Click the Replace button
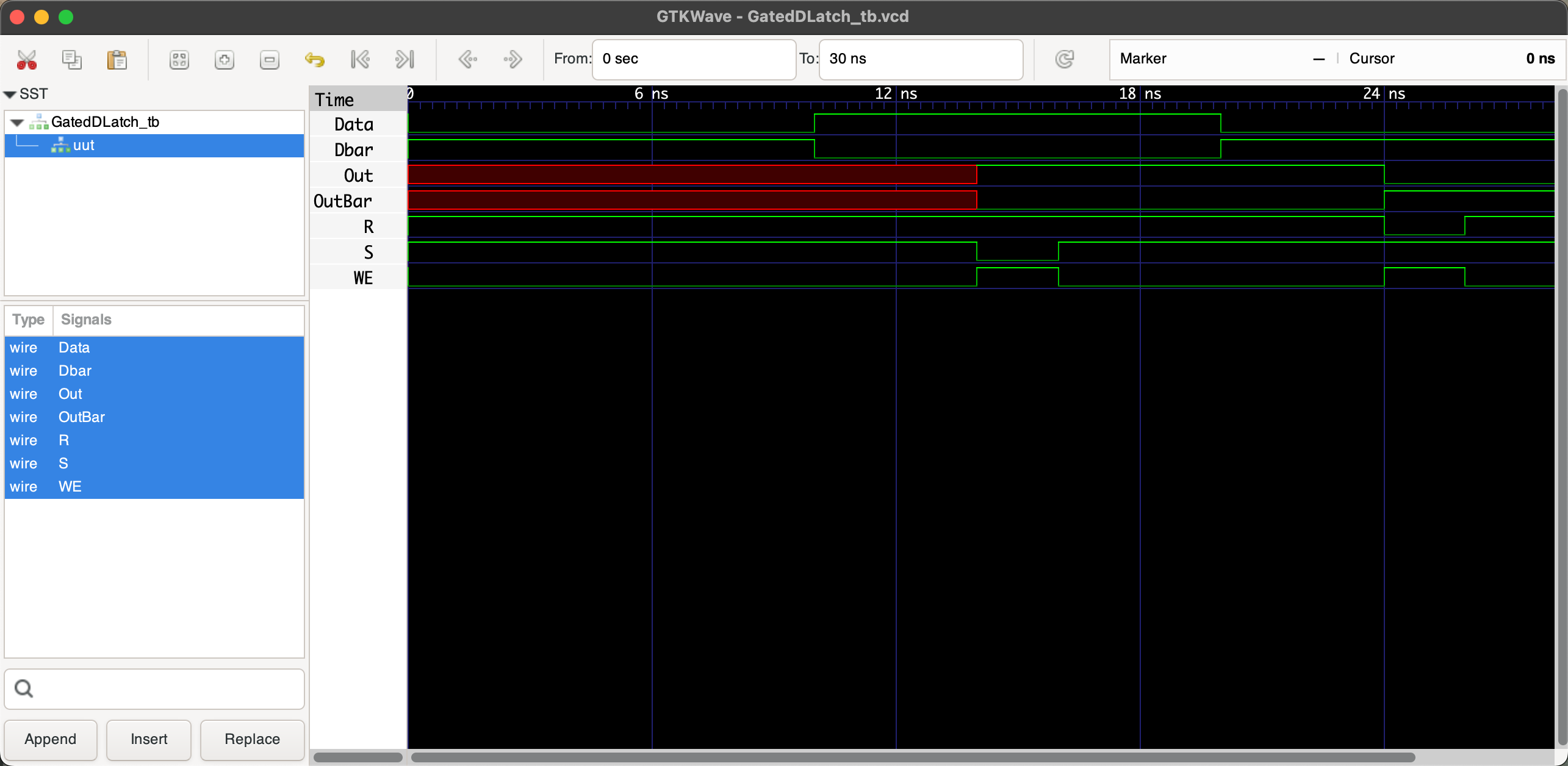The width and height of the screenshot is (1568, 766). coord(252,739)
